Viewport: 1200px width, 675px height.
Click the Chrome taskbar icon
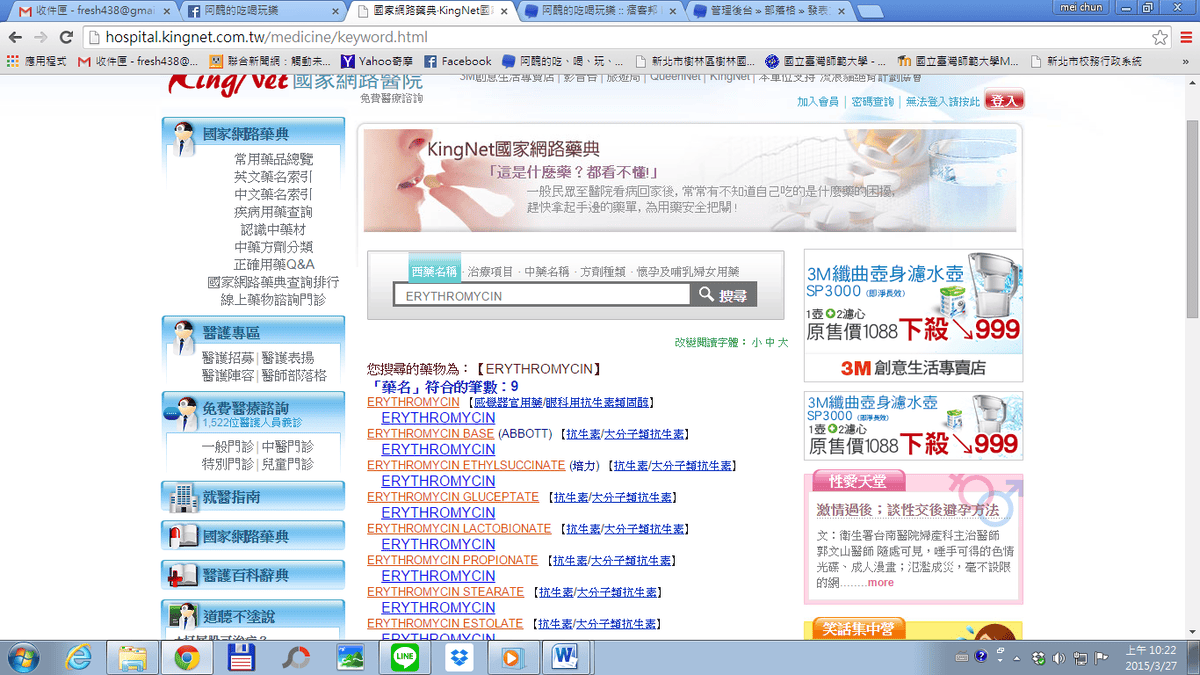187,657
